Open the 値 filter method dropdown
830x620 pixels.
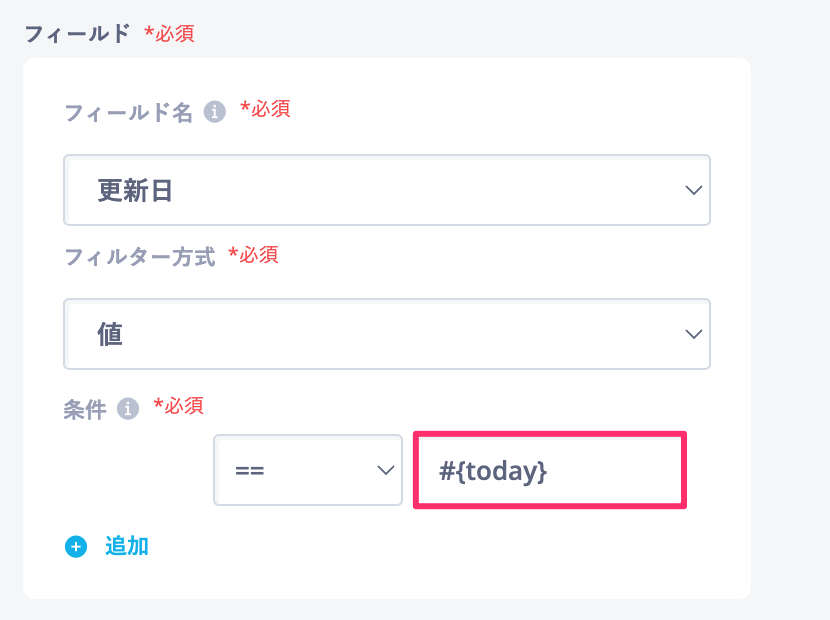(386, 334)
